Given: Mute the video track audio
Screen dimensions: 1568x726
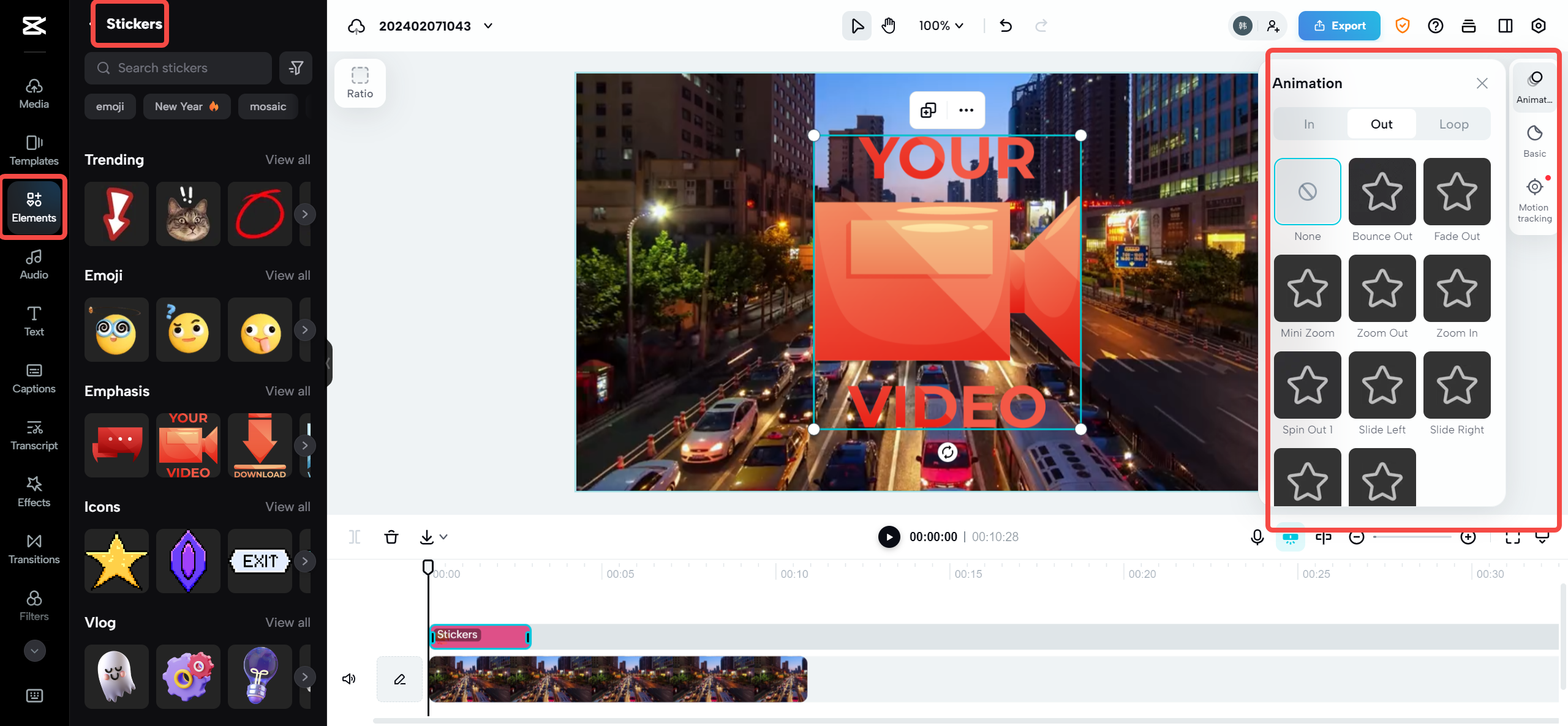Looking at the screenshot, I should point(349,678).
